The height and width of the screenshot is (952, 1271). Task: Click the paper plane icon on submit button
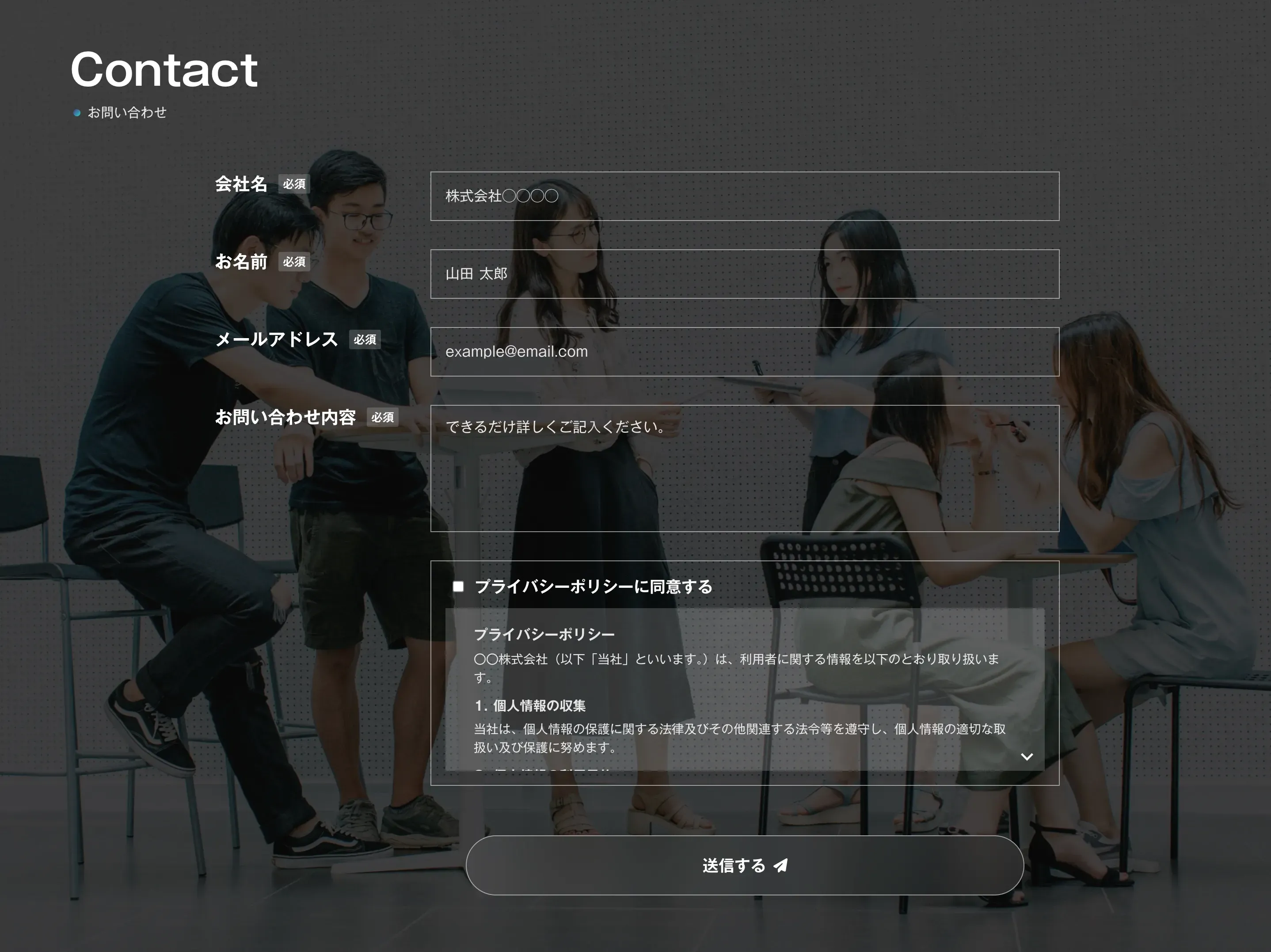pos(780,865)
